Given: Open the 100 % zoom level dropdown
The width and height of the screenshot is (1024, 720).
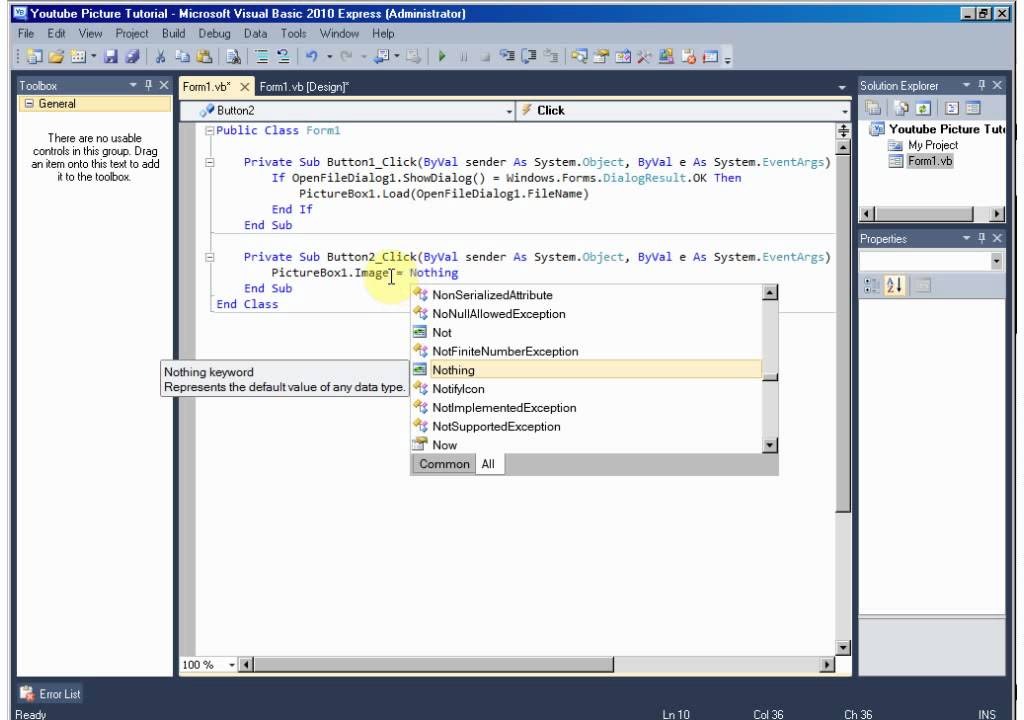Looking at the screenshot, I should 232,665.
